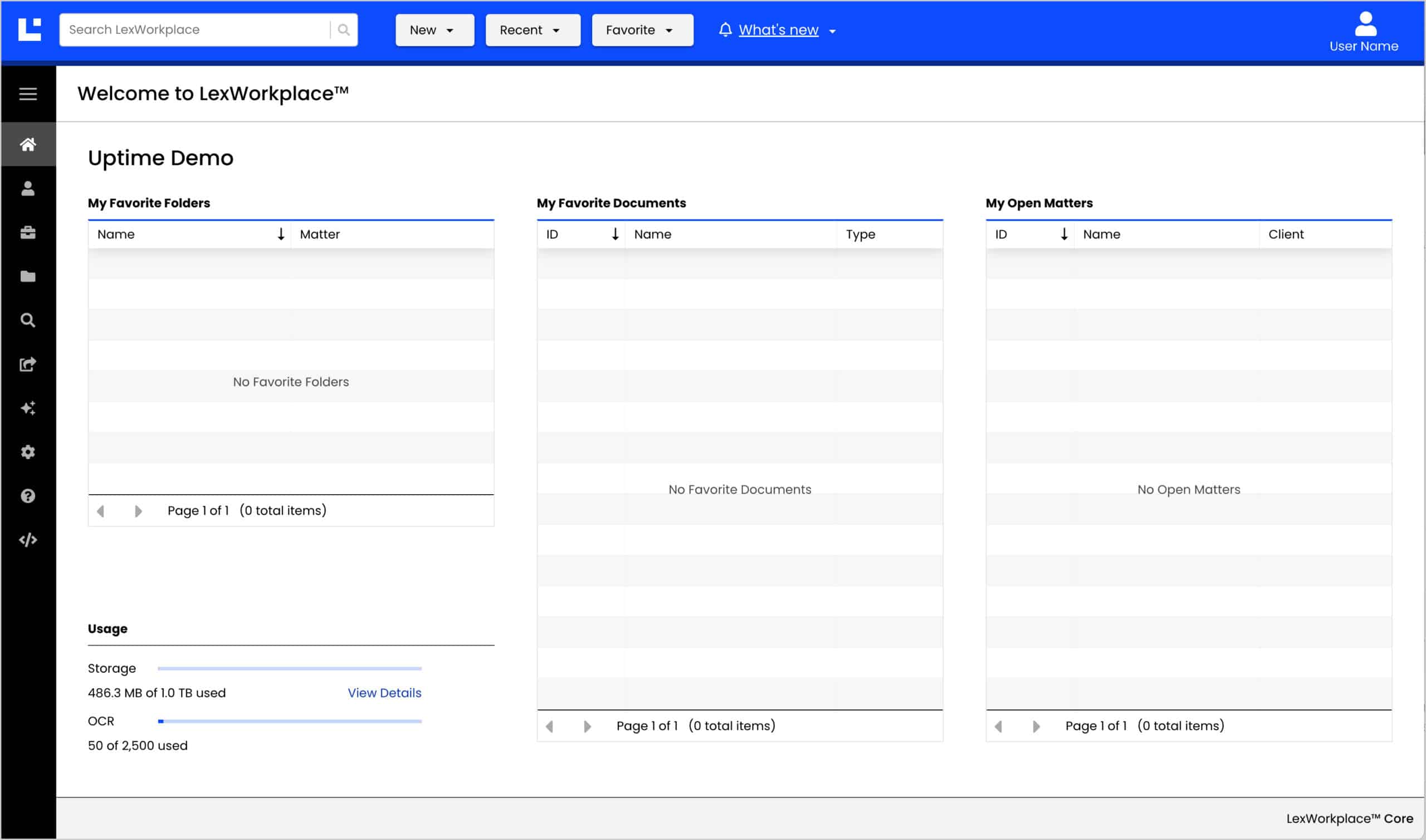
Task: Click the help question mark icon
Action: pos(28,496)
